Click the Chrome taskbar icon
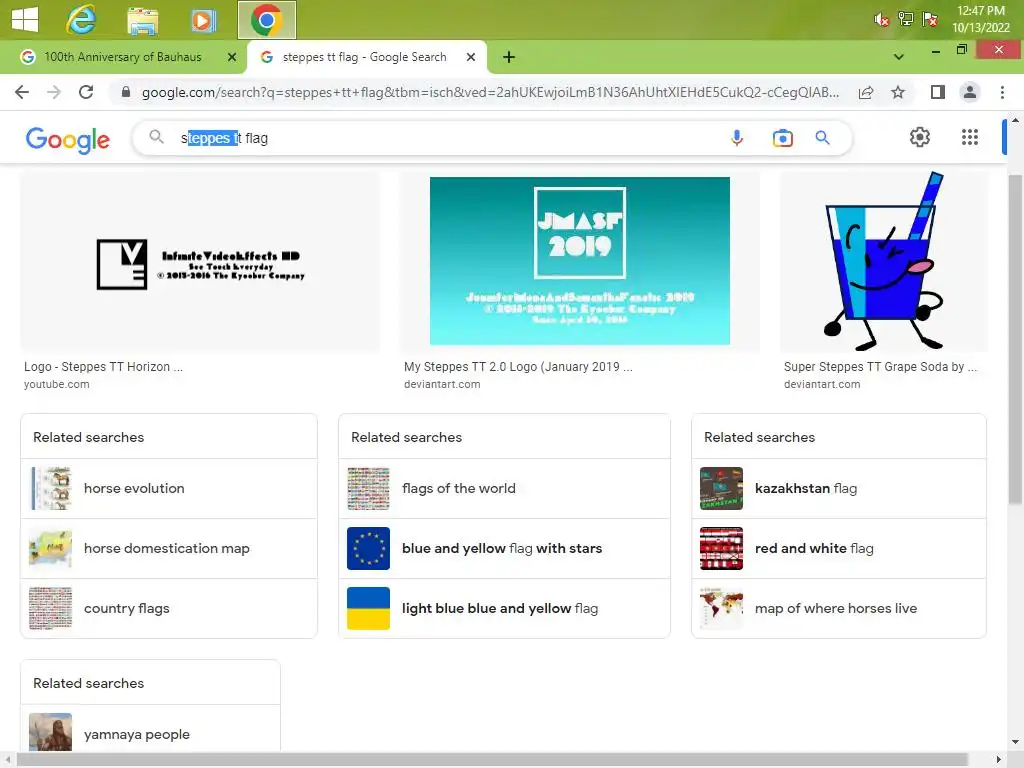1024x768 pixels. (x=266, y=20)
